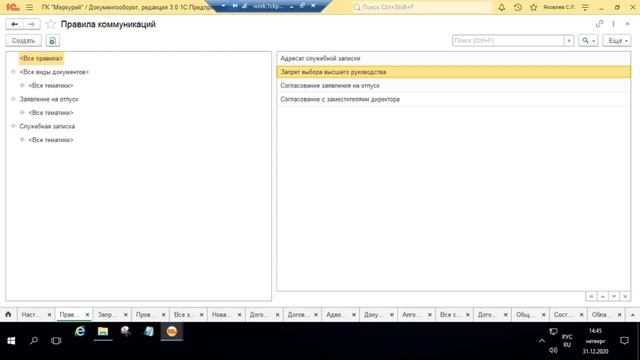Open the 1C main menu hamburger icon

point(29,7)
